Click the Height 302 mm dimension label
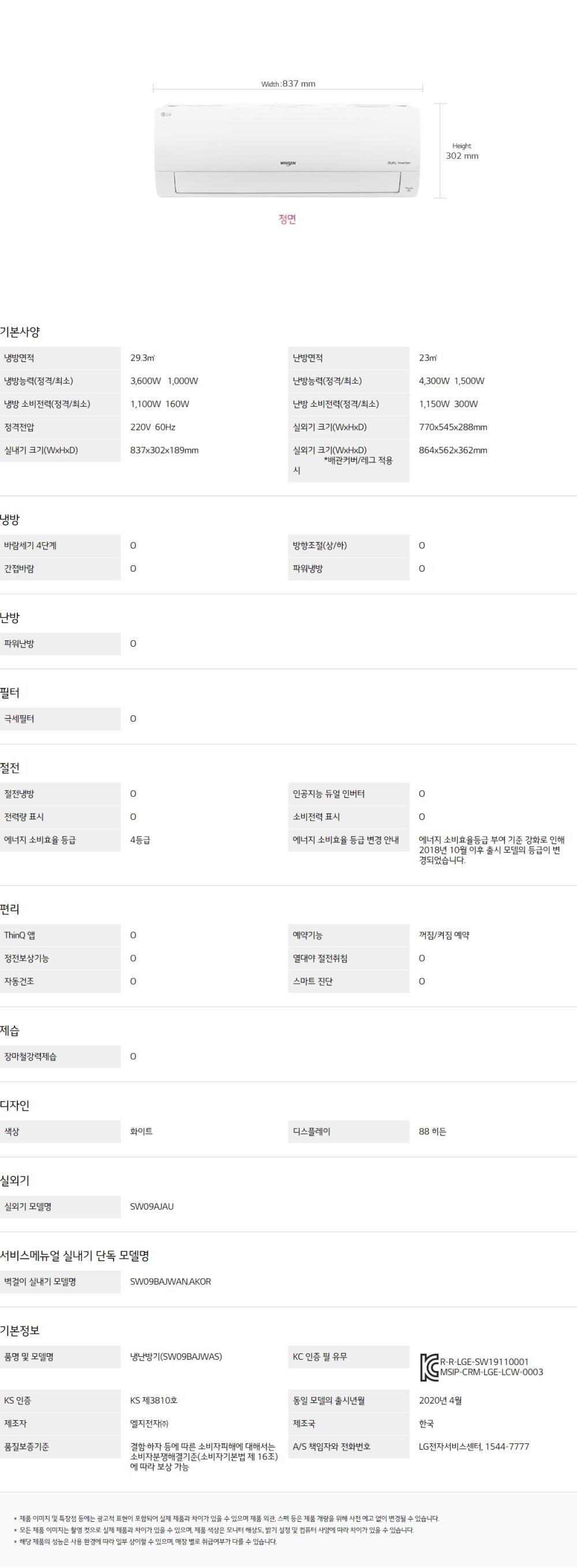Screen dimensions: 577x1568 click(x=462, y=152)
